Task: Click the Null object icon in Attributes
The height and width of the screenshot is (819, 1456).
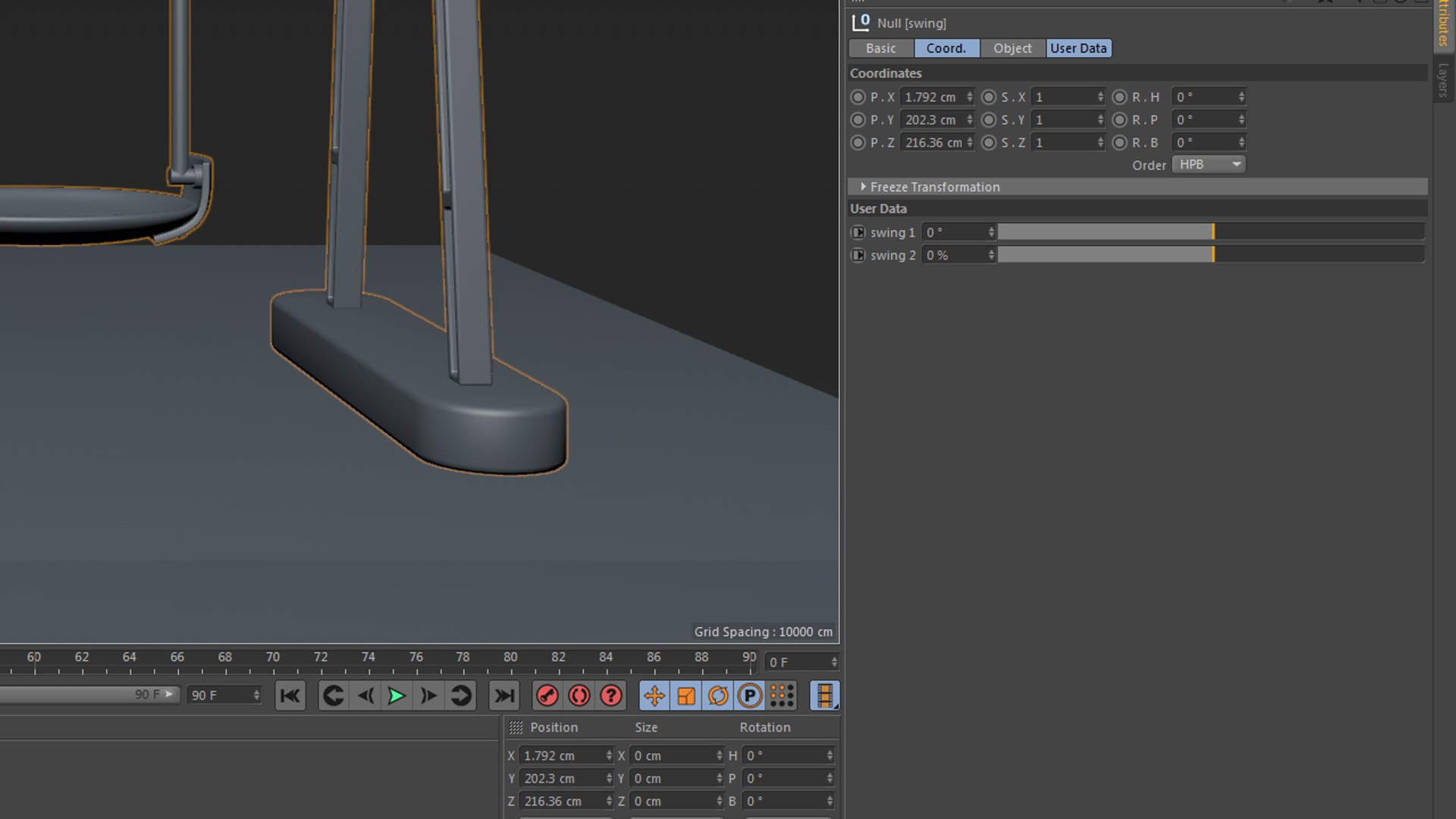Action: coord(860,23)
